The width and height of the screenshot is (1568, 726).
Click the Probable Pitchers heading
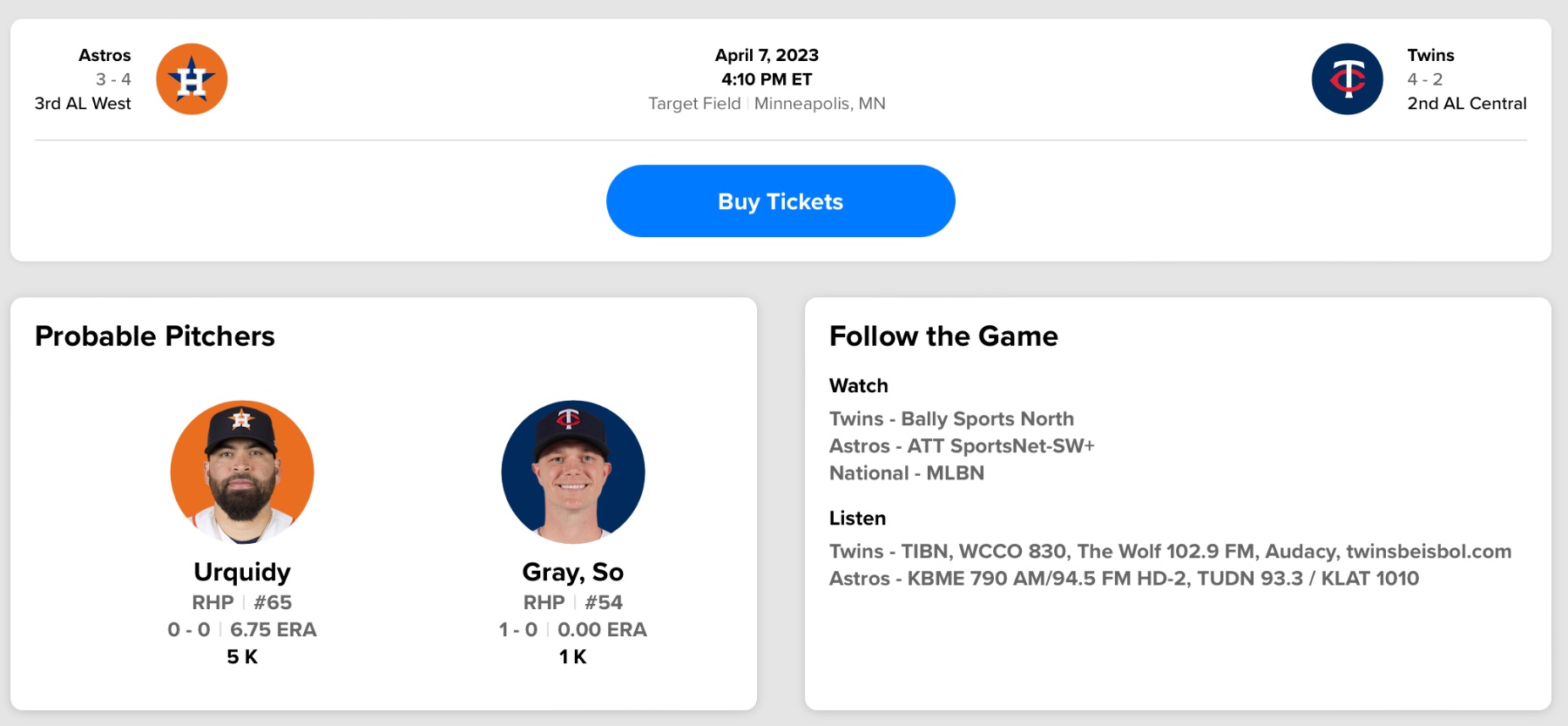155,336
